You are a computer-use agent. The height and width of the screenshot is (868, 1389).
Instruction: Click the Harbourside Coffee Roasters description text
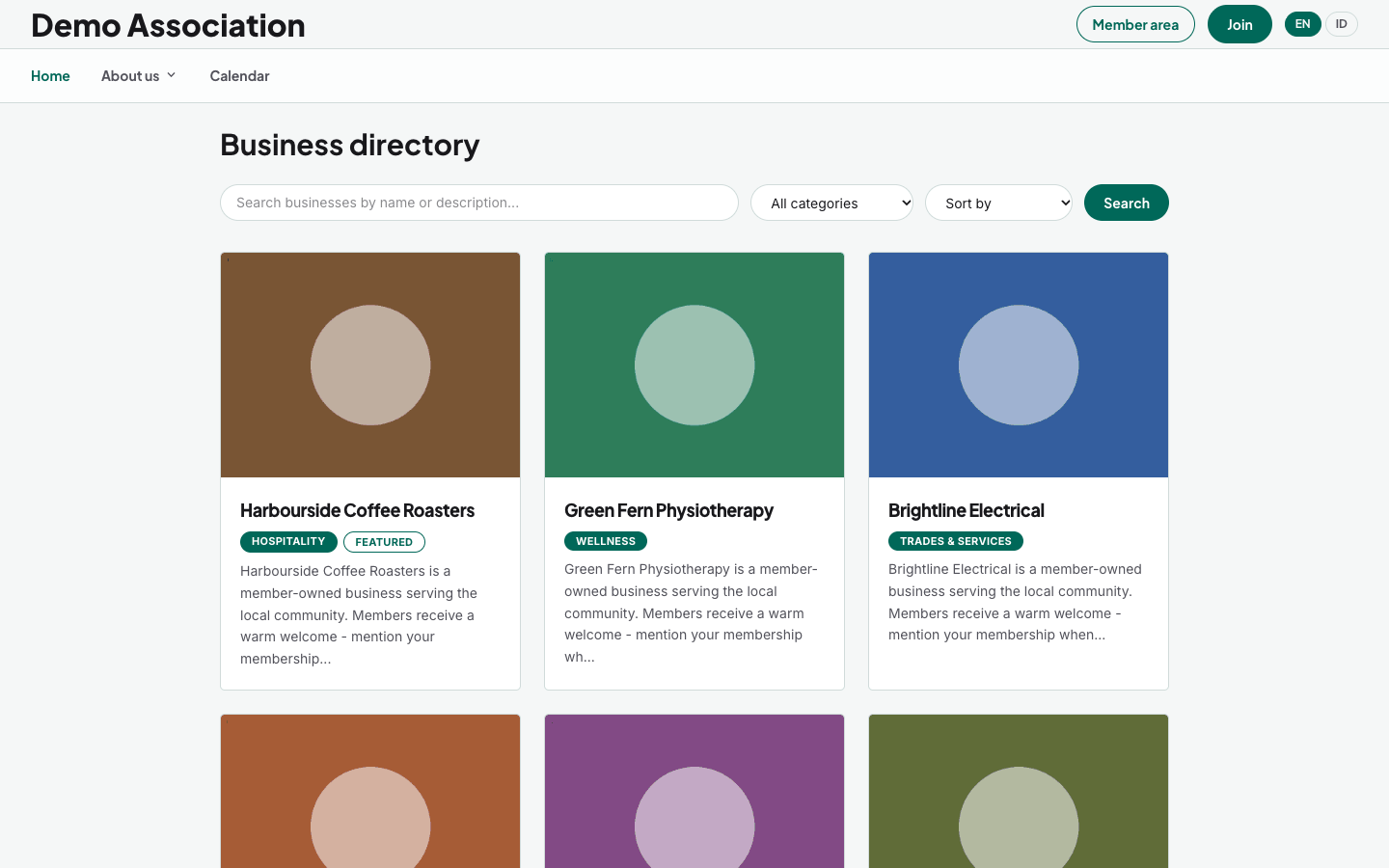pyautogui.click(x=359, y=614)
